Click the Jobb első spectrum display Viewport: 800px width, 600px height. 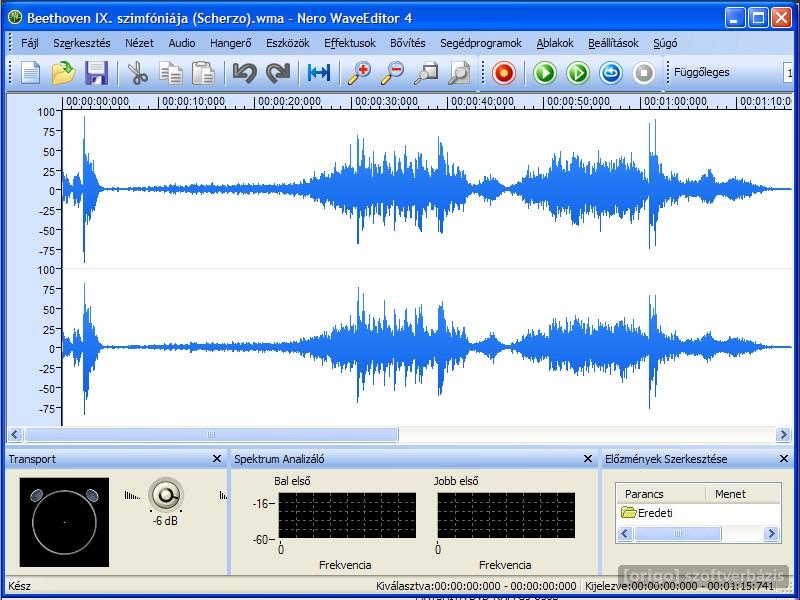tap(506, 515)
